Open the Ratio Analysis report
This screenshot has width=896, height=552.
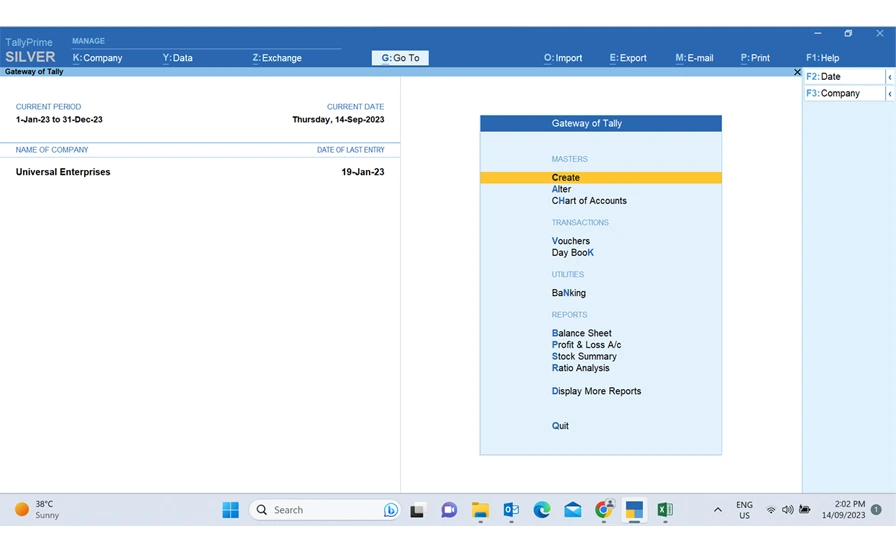pos(581,368)
